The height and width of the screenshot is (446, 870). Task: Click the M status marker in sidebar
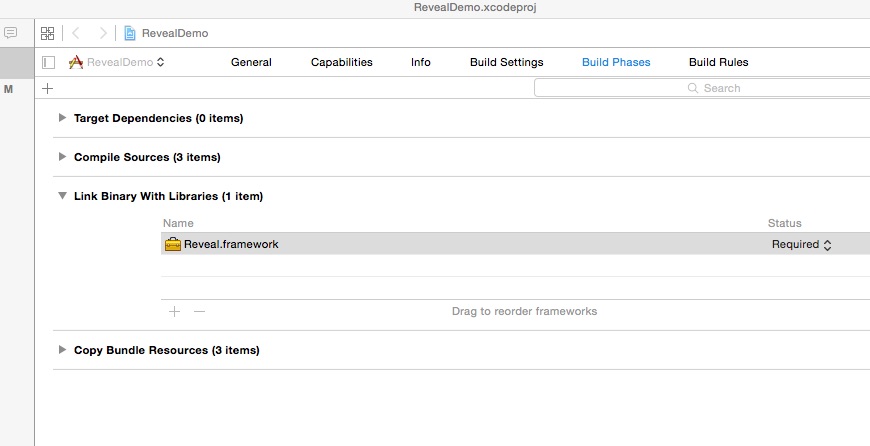click(x=8, y=89)
